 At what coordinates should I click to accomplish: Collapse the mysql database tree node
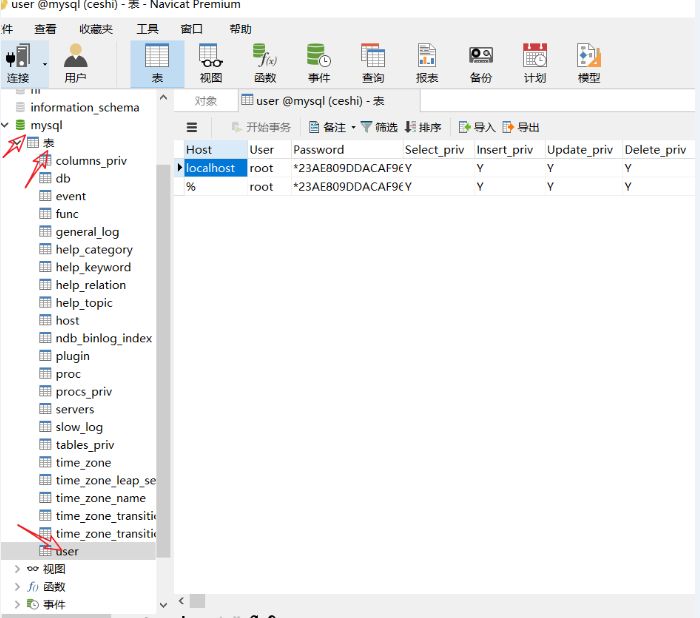click(6, 125)
